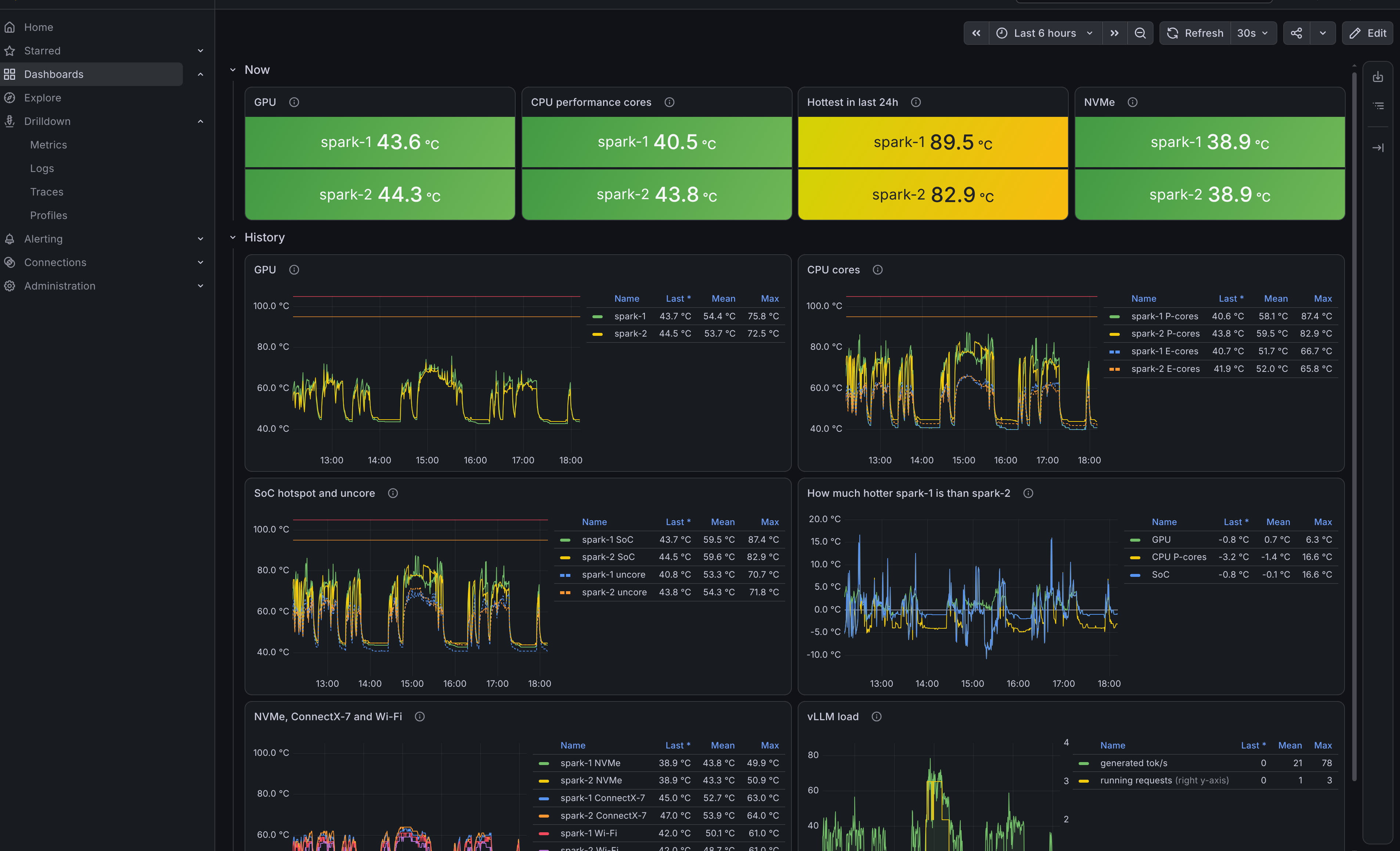Open Drilldown Metrics in the sidebar
1400x851 pixels.
pyautogui.click(x=48, y=145)
